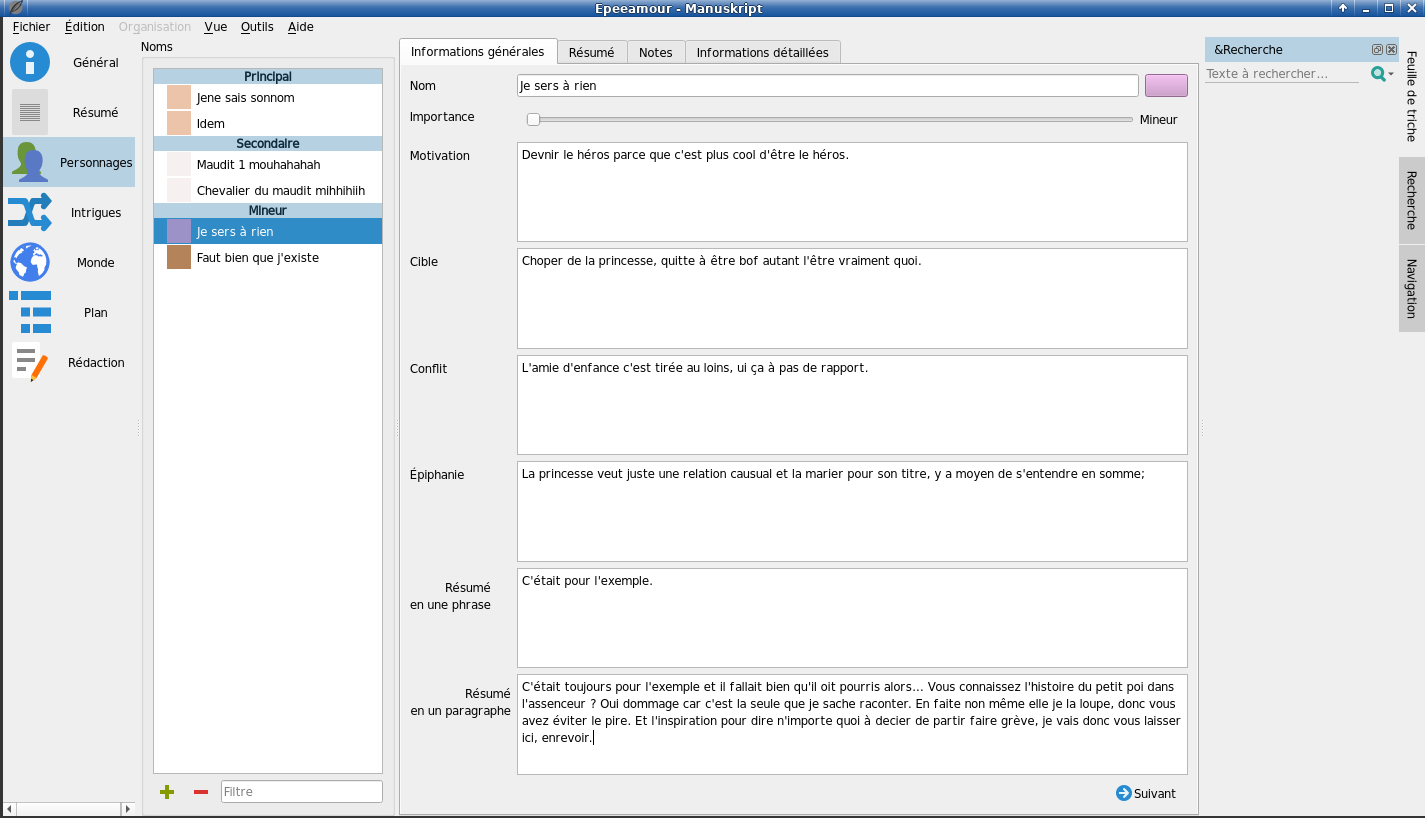The width and height of the screenshot is (1425, 818).
Task: Click the sidebar horizontal scrollbar left arrow
Action: (x=11, y=808)
